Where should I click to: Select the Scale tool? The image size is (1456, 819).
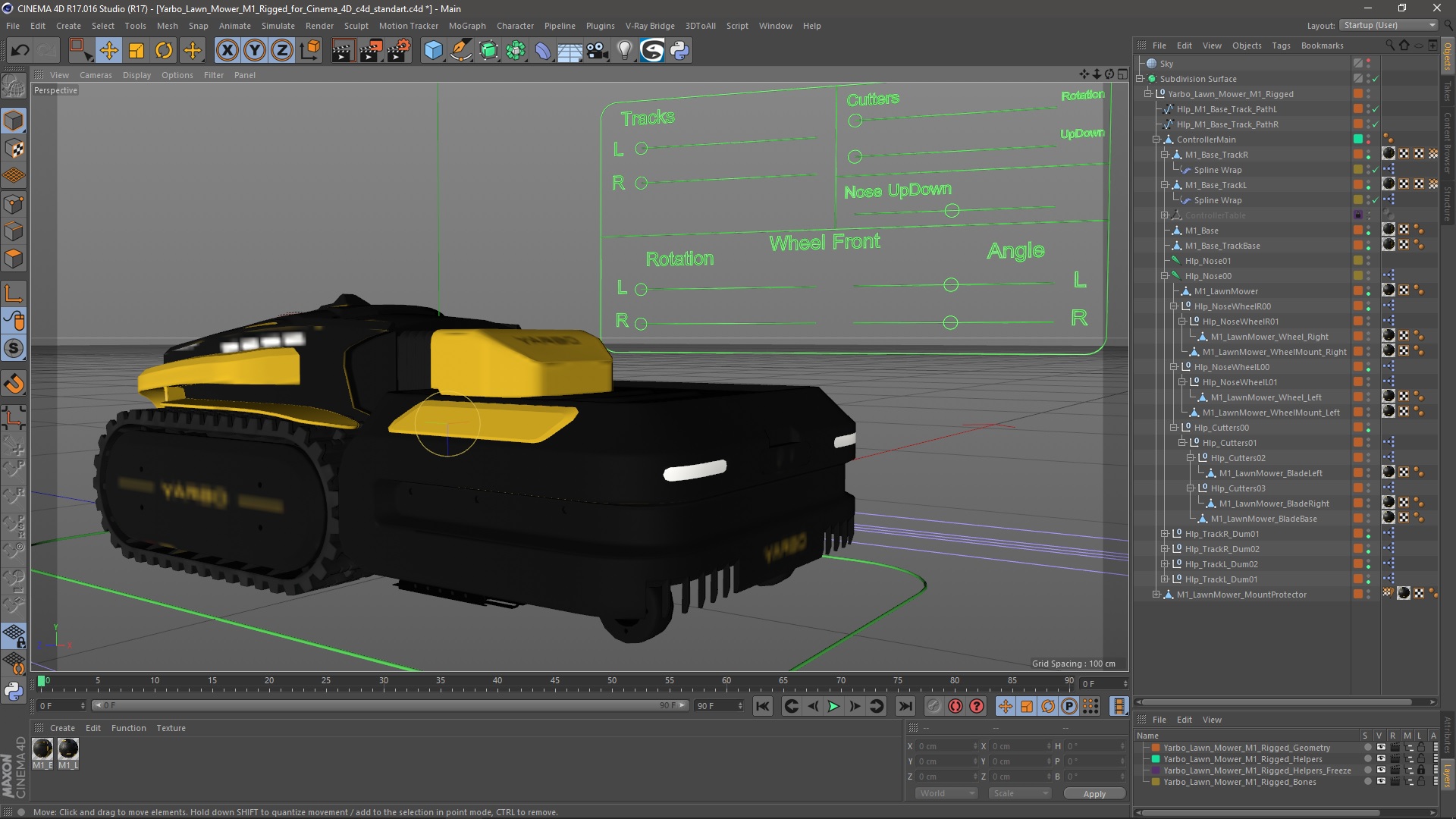(136, 51)
